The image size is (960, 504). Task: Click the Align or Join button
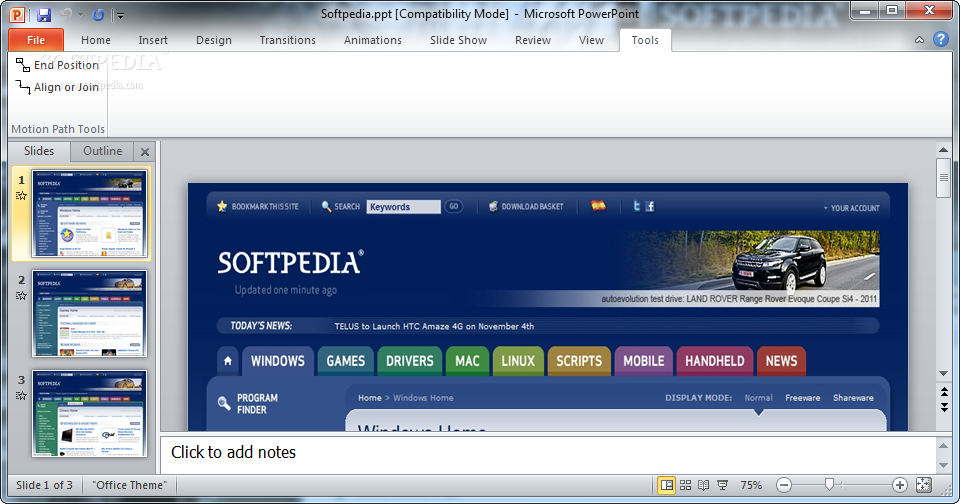(x=58, y=87)
